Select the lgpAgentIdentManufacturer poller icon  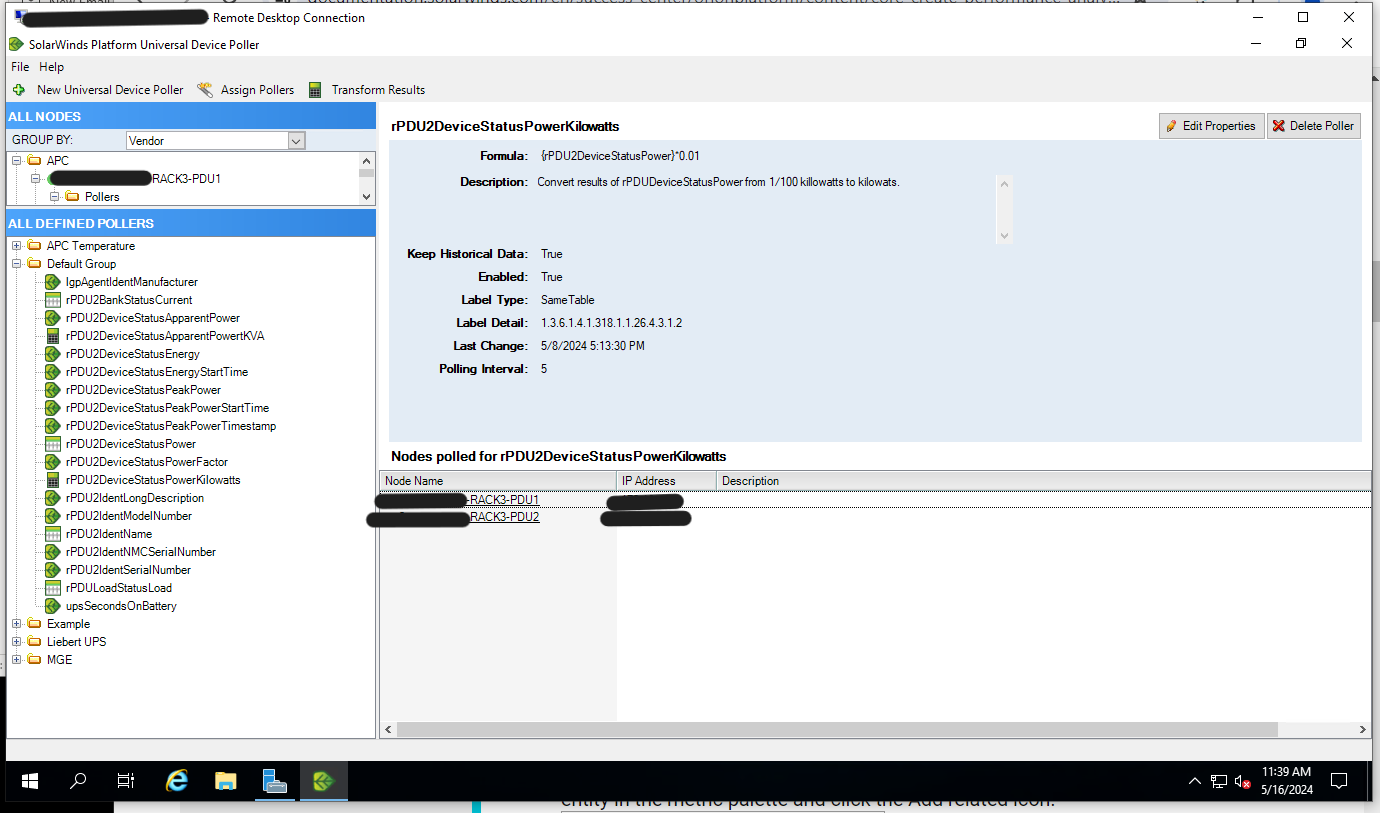(54, 282)
